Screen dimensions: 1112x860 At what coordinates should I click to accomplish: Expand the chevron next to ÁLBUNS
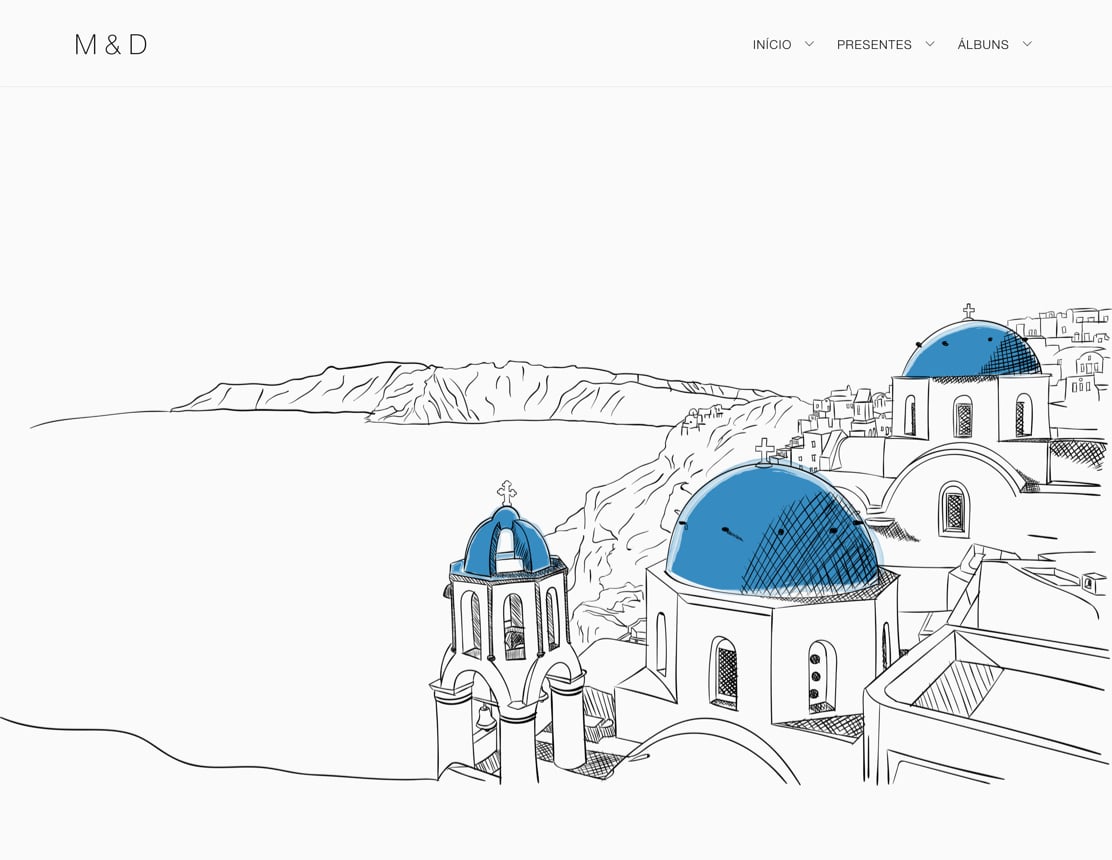pyautogui.click(x=1027, y=44)
